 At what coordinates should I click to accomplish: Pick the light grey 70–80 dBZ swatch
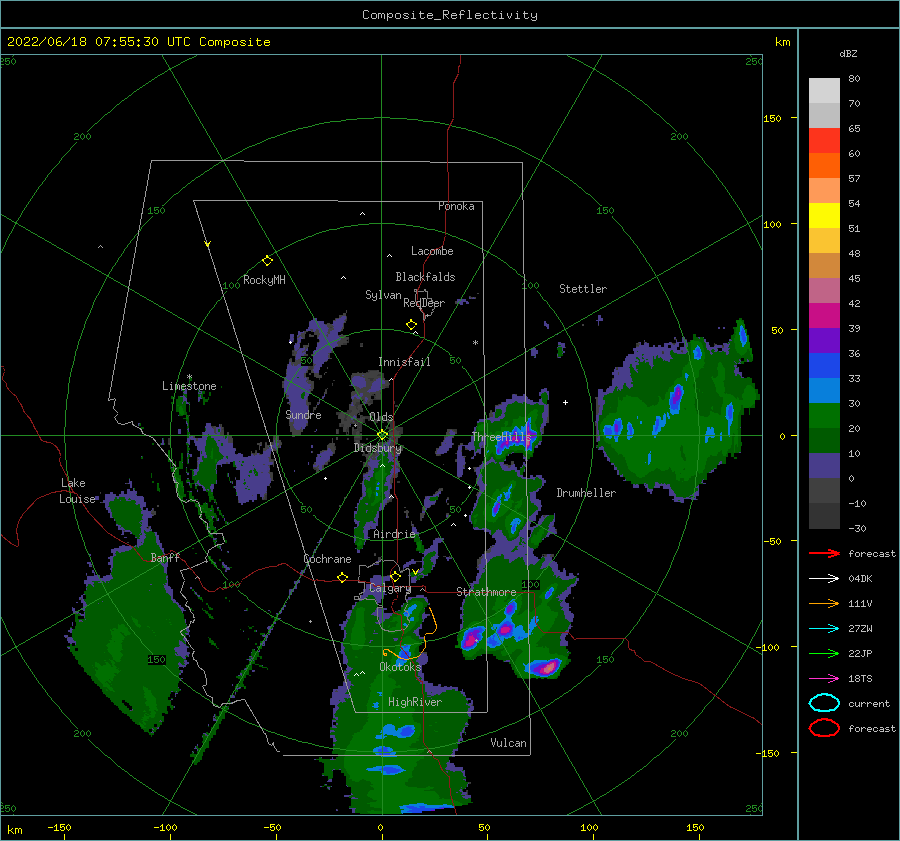click(824, 91)
